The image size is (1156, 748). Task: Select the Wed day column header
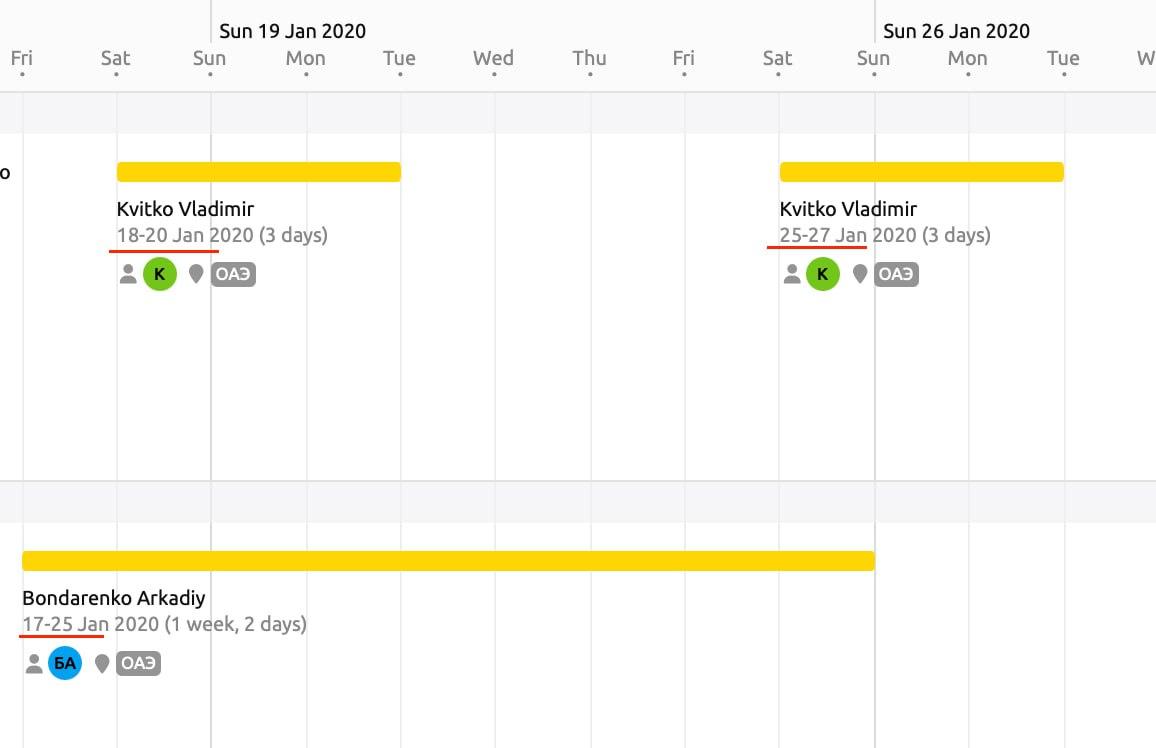[493, 58]
